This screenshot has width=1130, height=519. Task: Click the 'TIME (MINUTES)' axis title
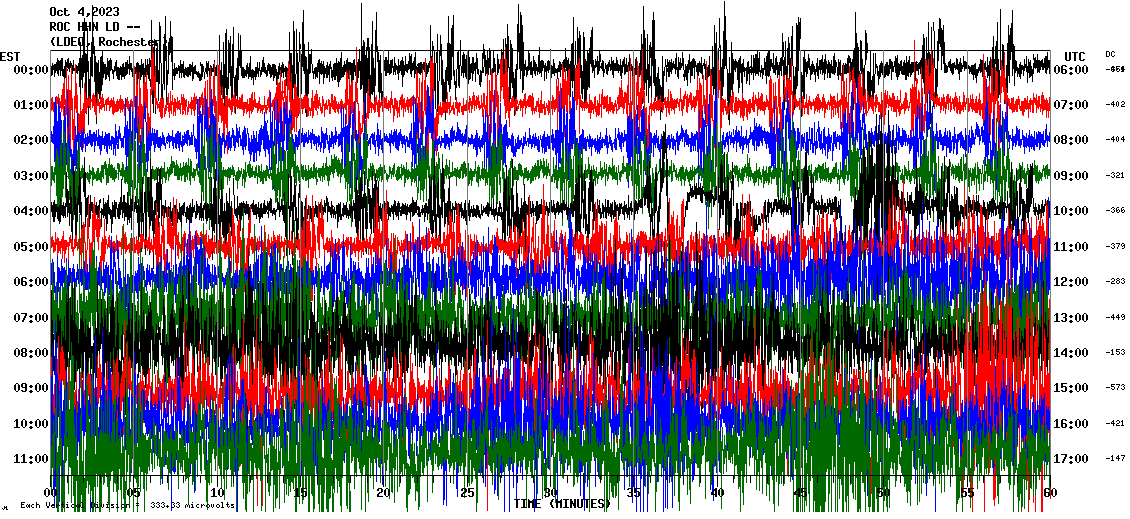561,504
